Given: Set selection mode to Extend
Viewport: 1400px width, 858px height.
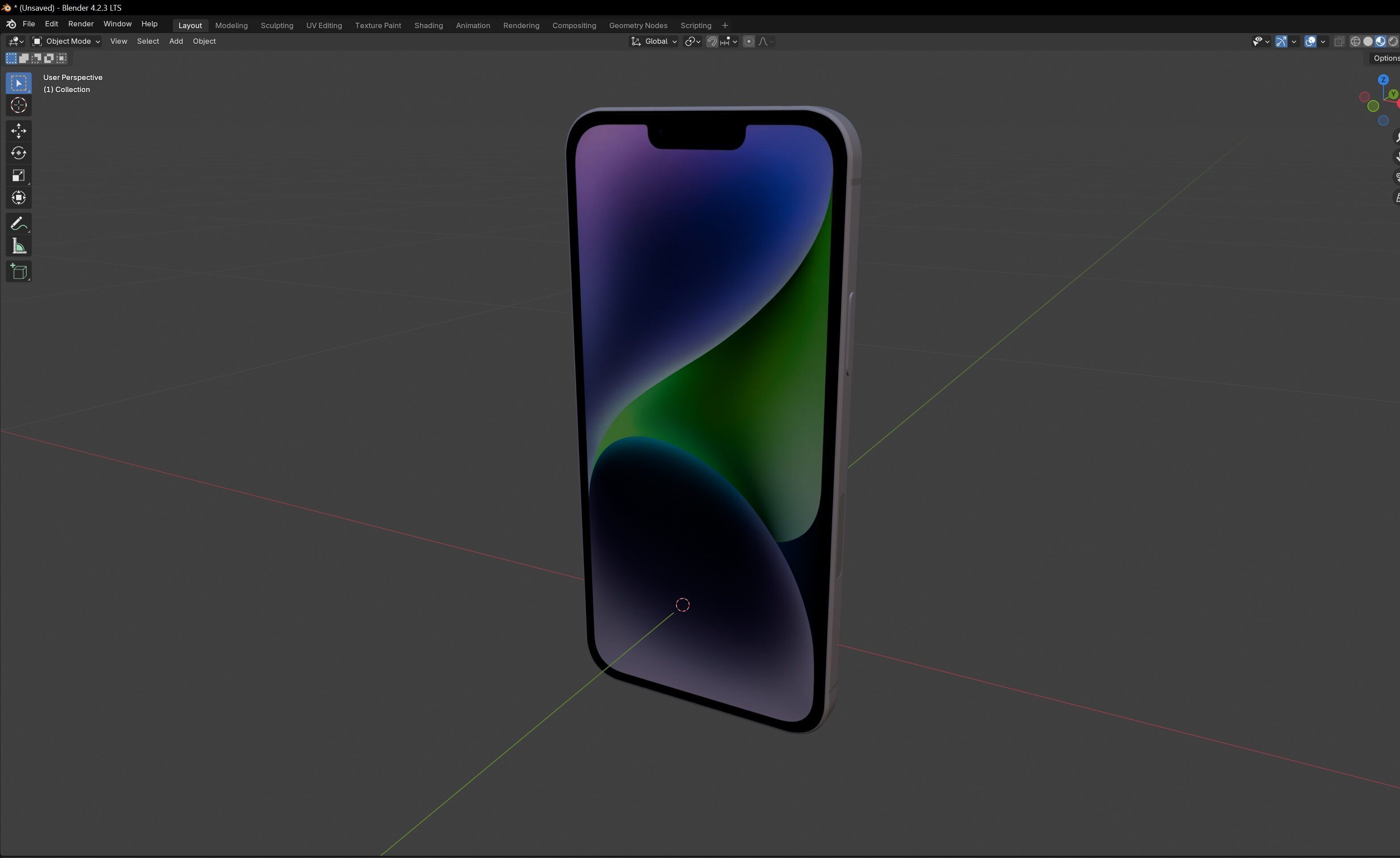Looking at the screenshot, I should tap(24, 58).
